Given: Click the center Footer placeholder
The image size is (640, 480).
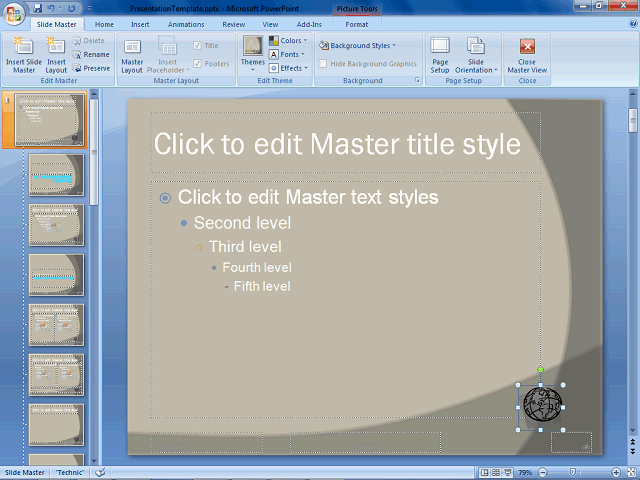Looking at the screenshot, I should coord(365,443).
